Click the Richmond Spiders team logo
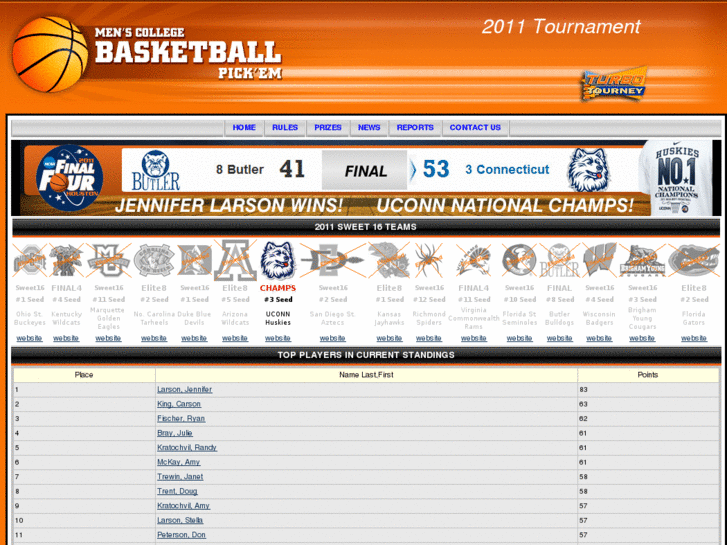The width and height of the screenshot is (727, 545). (x=429, y=260)
